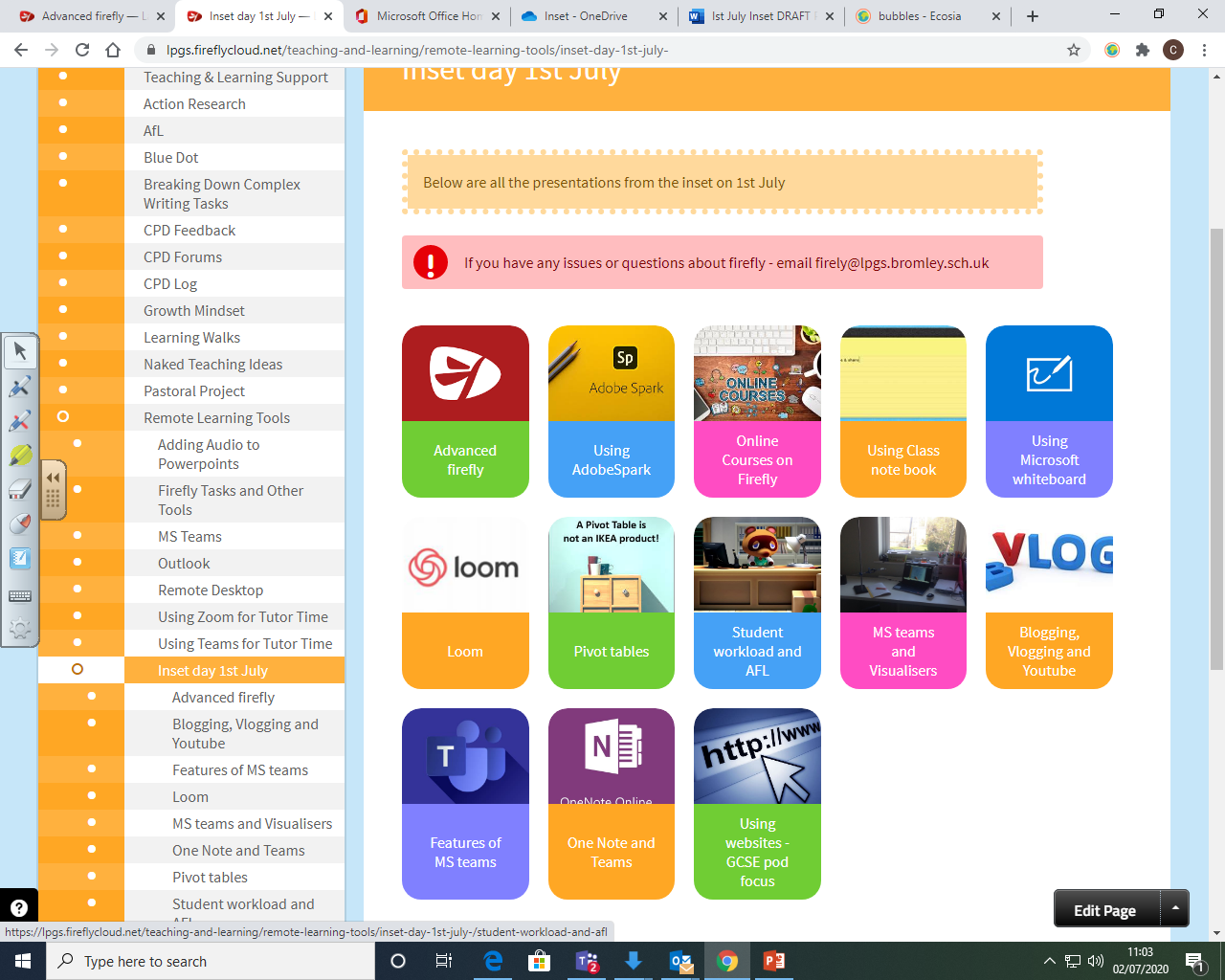This screenshot has width=1225, height=980.
Task: Click the right-click mouse tool icon
Action: (20, 524)
